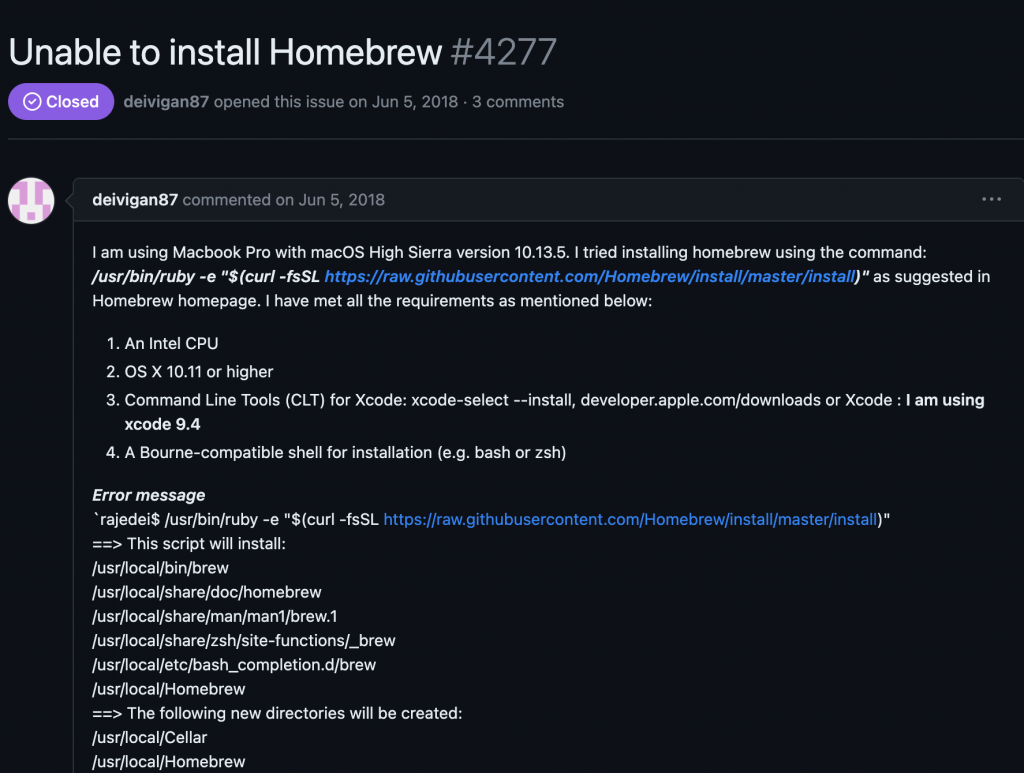Click the 'Command Line Tools (CLT) for Xcode' item
The width and height of the screenshot is (1024, 773).
[x=554, y=412]
